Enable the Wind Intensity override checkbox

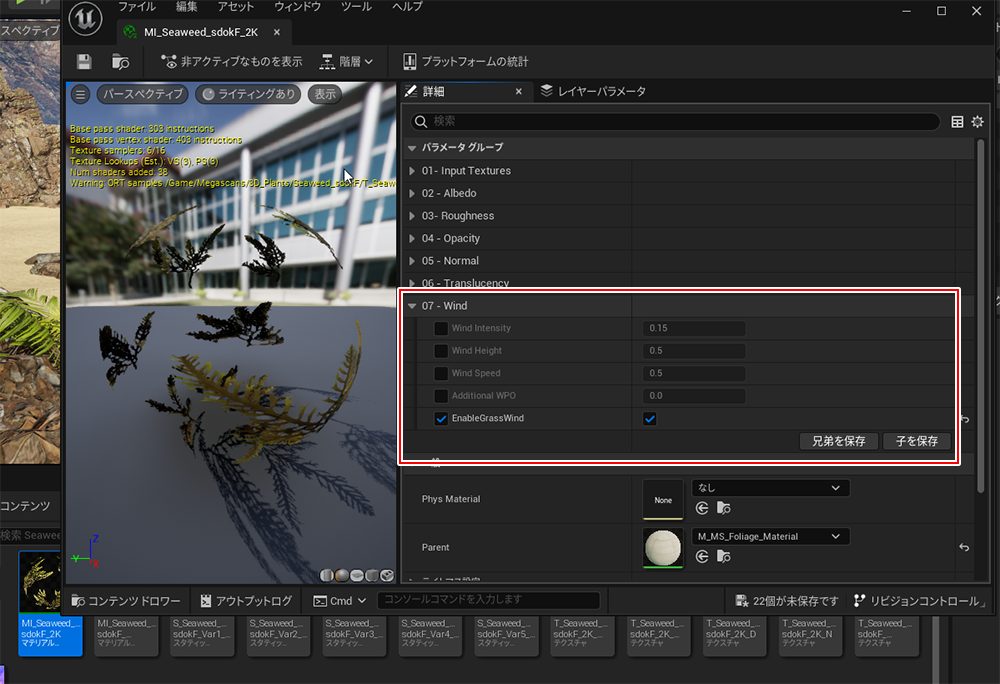(441, 328)
